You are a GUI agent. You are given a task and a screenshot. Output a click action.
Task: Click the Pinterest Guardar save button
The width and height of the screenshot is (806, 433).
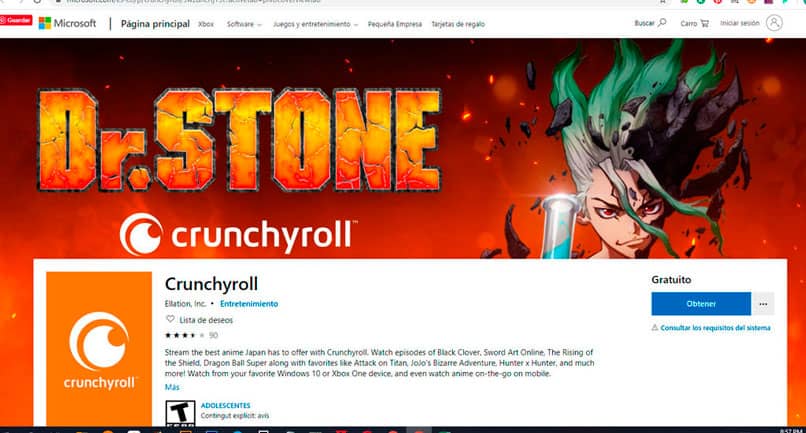coord(16,20)
